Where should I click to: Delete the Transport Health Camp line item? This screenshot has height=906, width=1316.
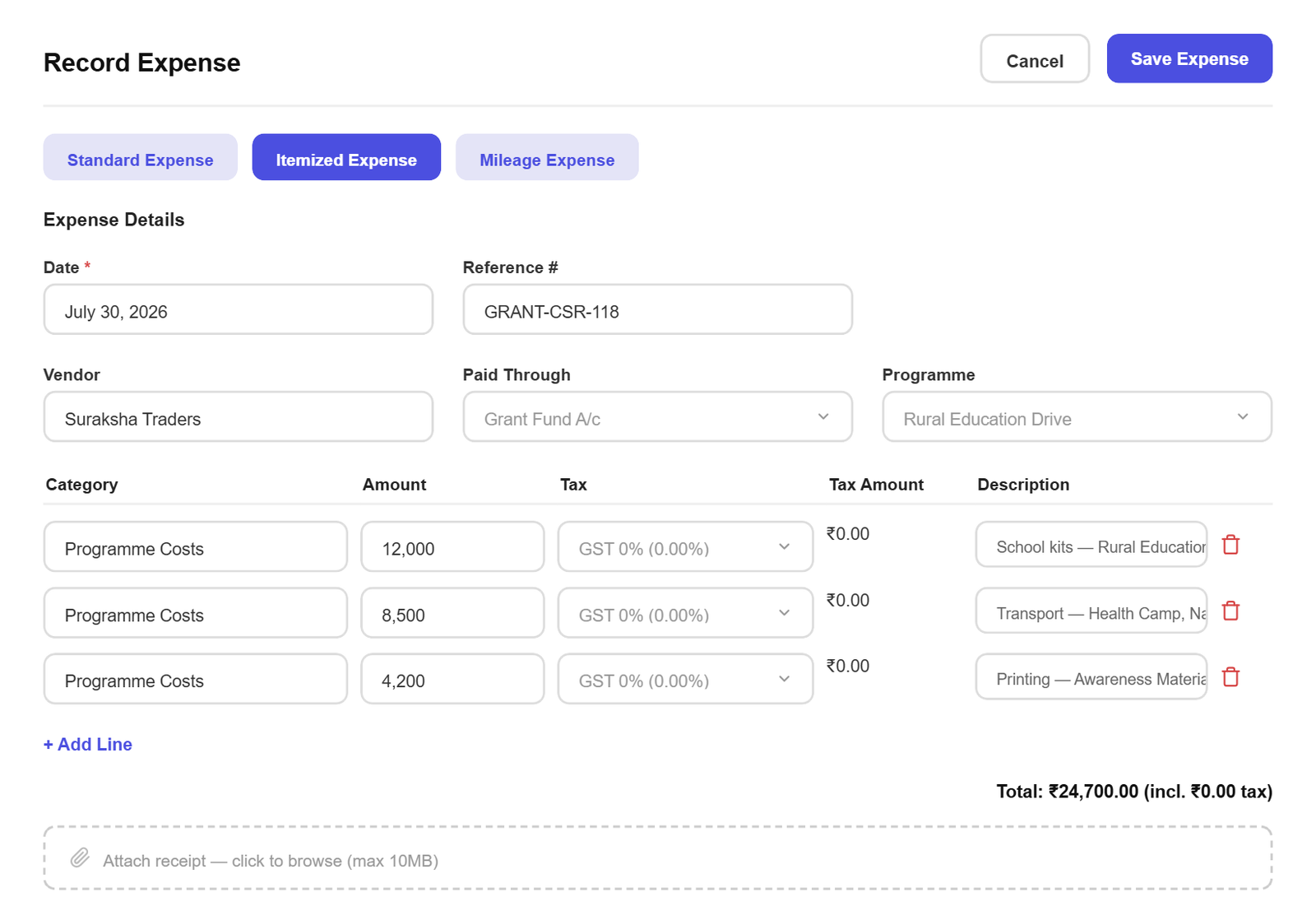(1230, 611)
